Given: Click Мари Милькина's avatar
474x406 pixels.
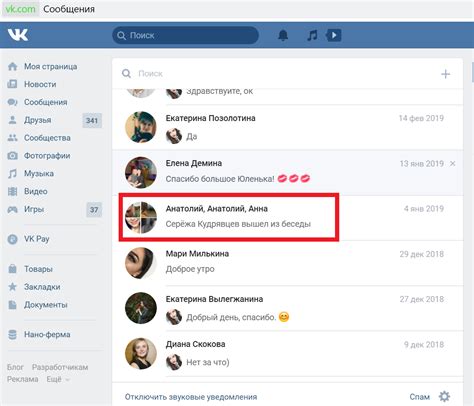Looking at the screenshot, I should pos(141,263).
